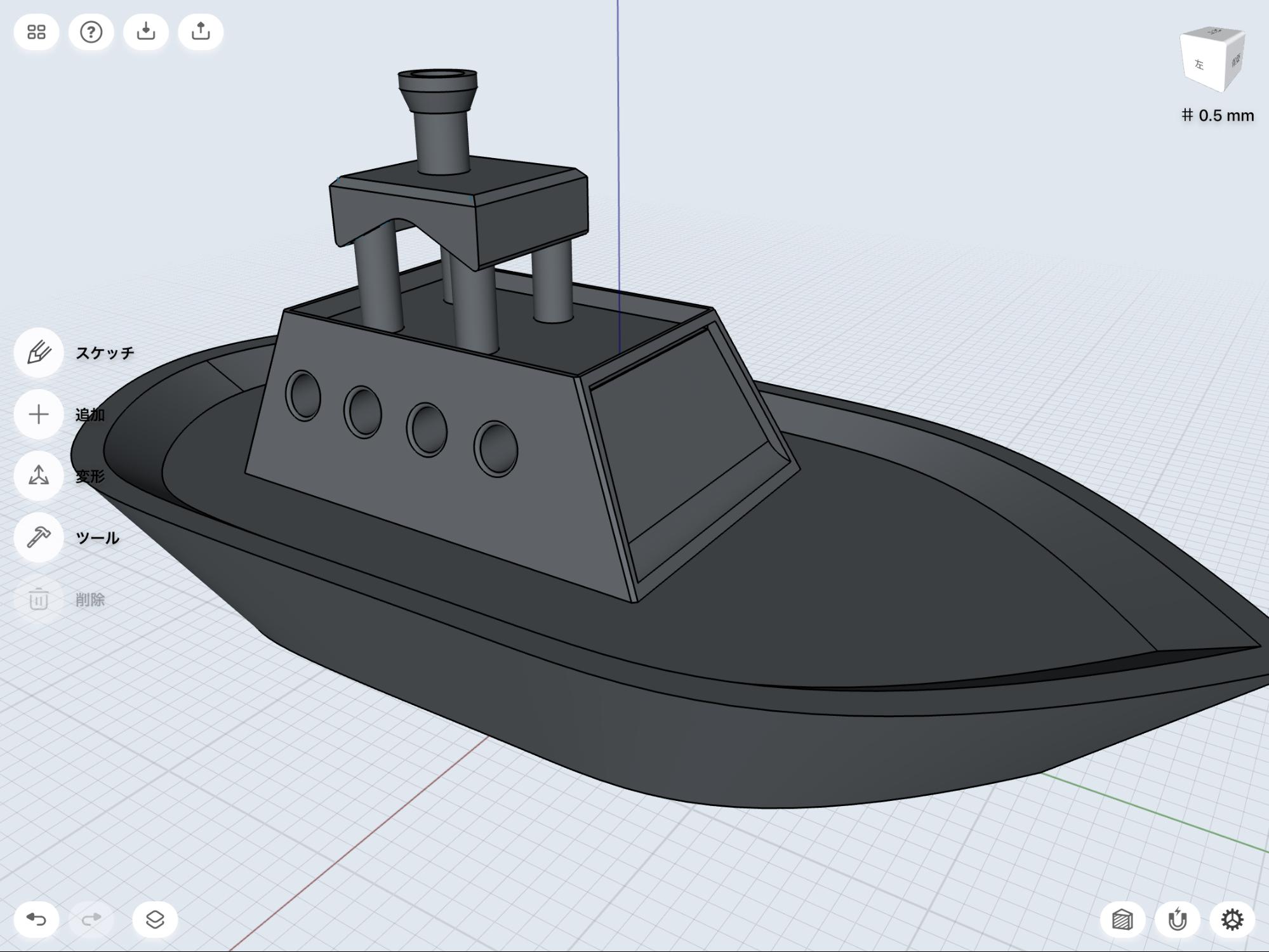
Task: Select the first porthole on the cabin
Action: pyautogui.click(x=303, y=395)
